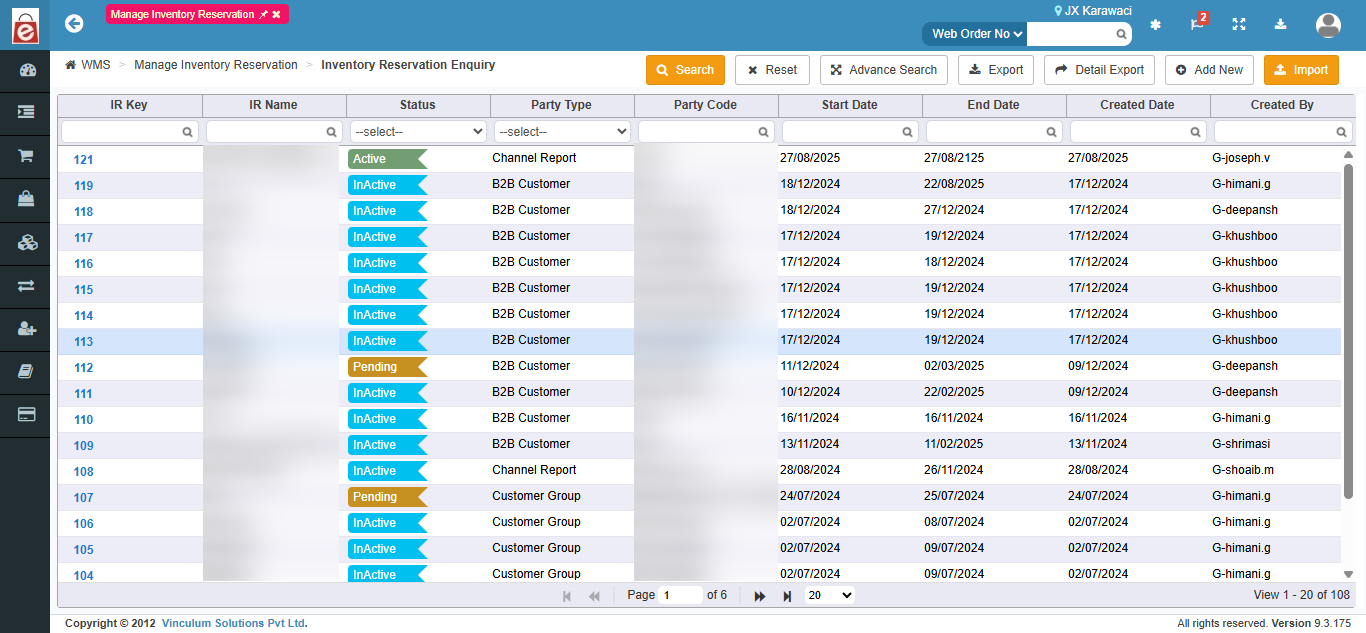The height and width of the screenshot is (633, 1366).
Task: Open the rows per page dropdown showing 20
Action: tap(830, 595)
